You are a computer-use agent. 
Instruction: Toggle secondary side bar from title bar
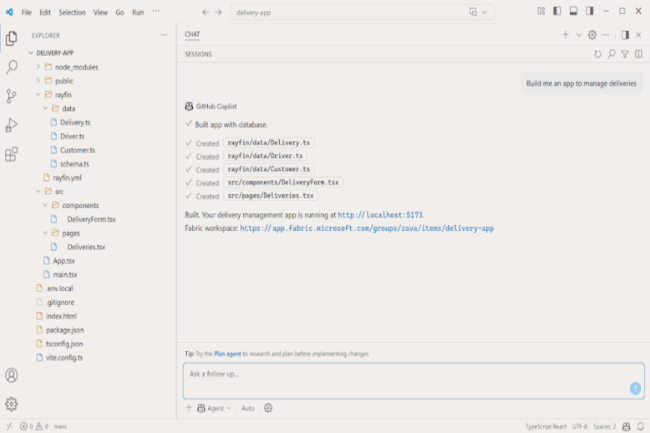(x=589, y=11)
